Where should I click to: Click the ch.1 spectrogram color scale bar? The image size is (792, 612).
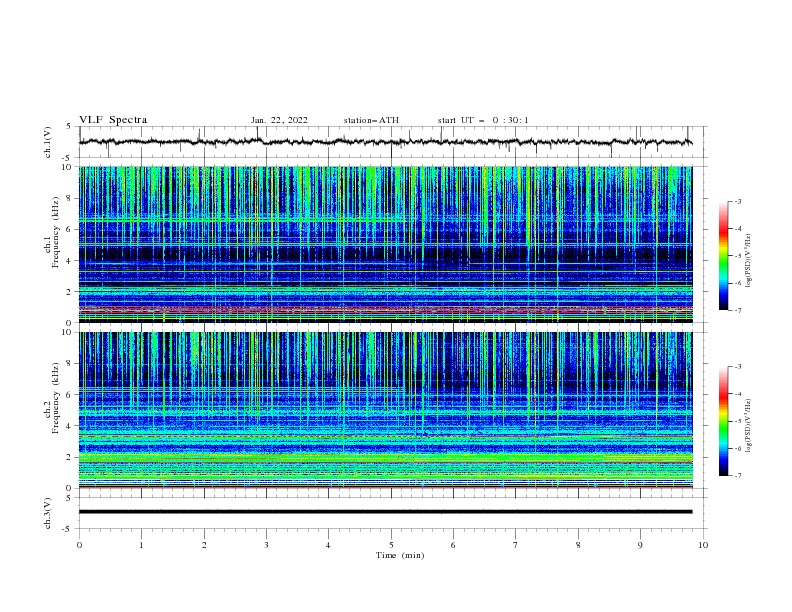(x=724, y=256)
